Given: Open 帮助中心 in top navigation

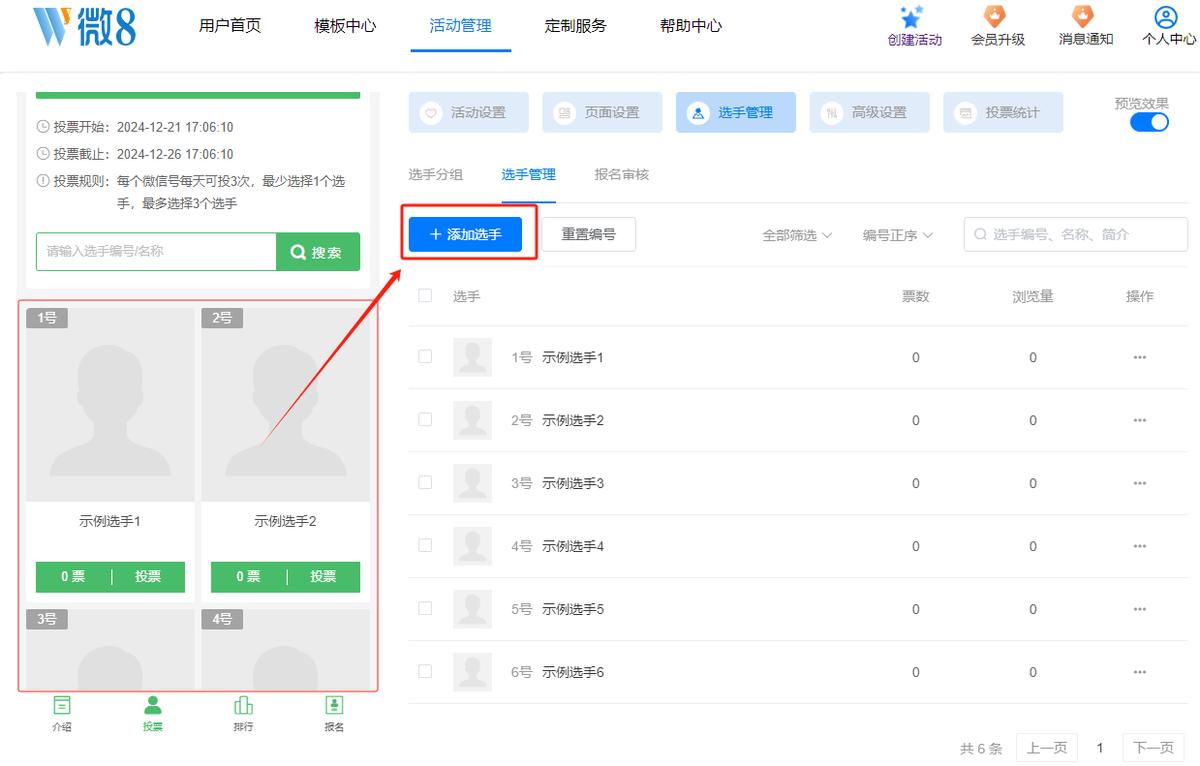Looking at the screenshot, I should point(691,26).
